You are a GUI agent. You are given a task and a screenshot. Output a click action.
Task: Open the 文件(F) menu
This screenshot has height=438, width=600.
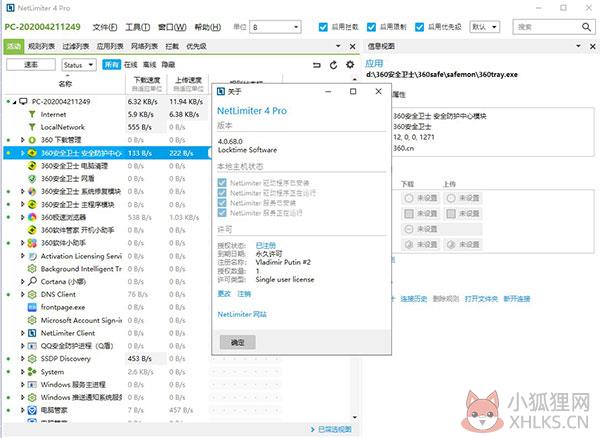pyautogui.click(x=105, y=27)
